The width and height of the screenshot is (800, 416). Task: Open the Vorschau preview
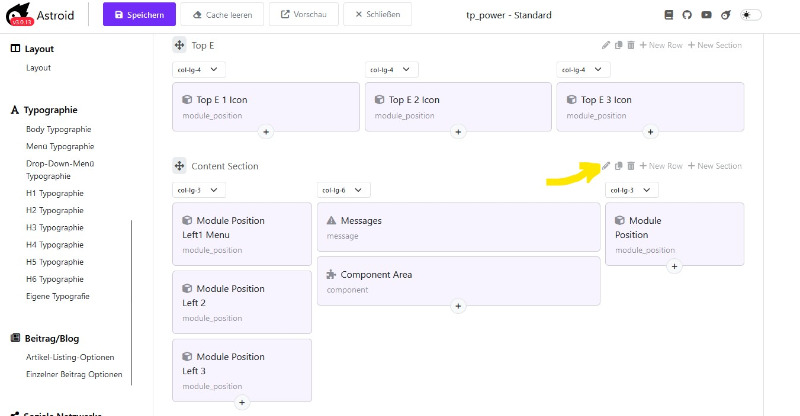click(x=304, y=14)
